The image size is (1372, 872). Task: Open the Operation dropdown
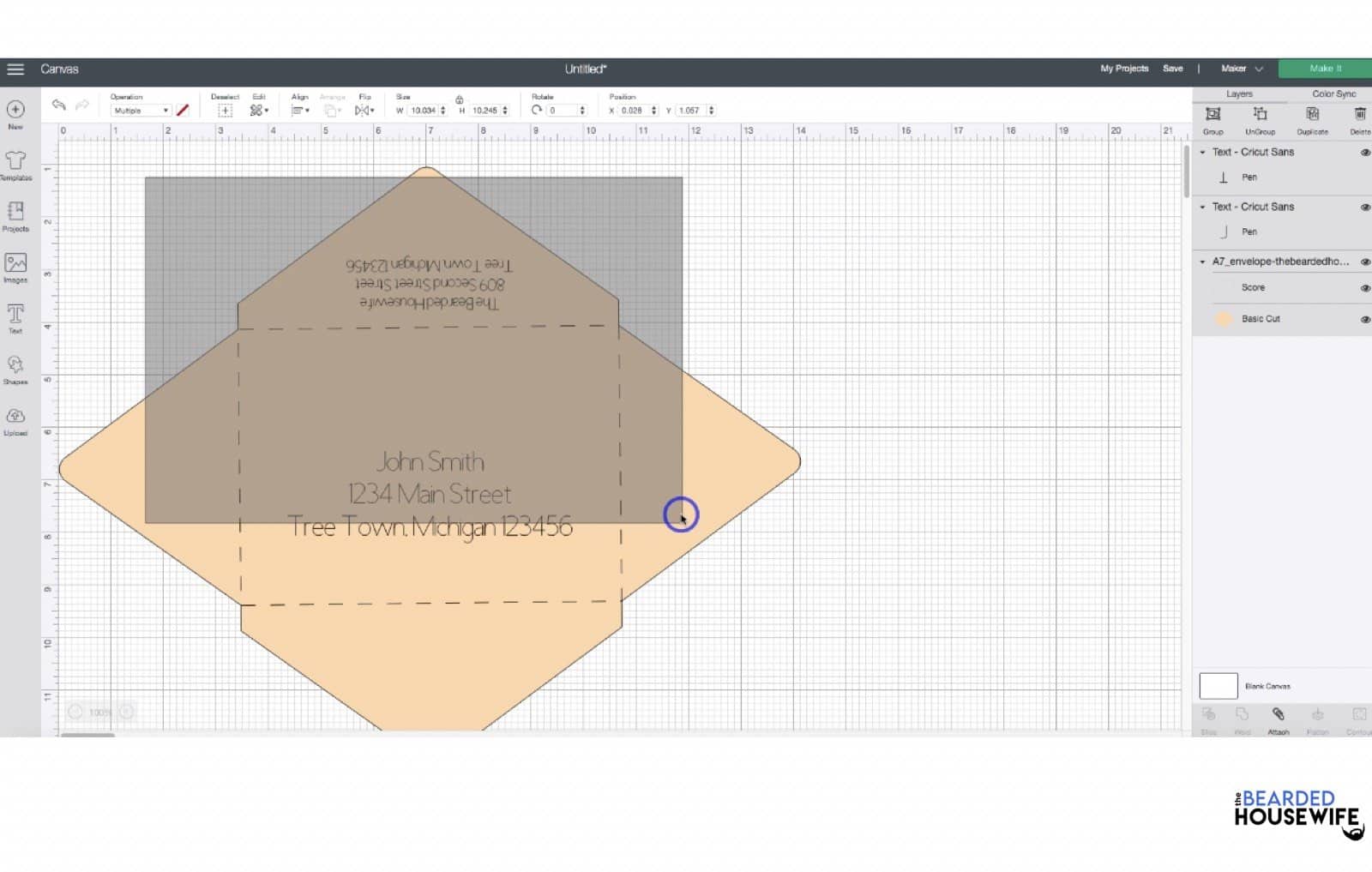pyautogui.click(x=141, y=111)
